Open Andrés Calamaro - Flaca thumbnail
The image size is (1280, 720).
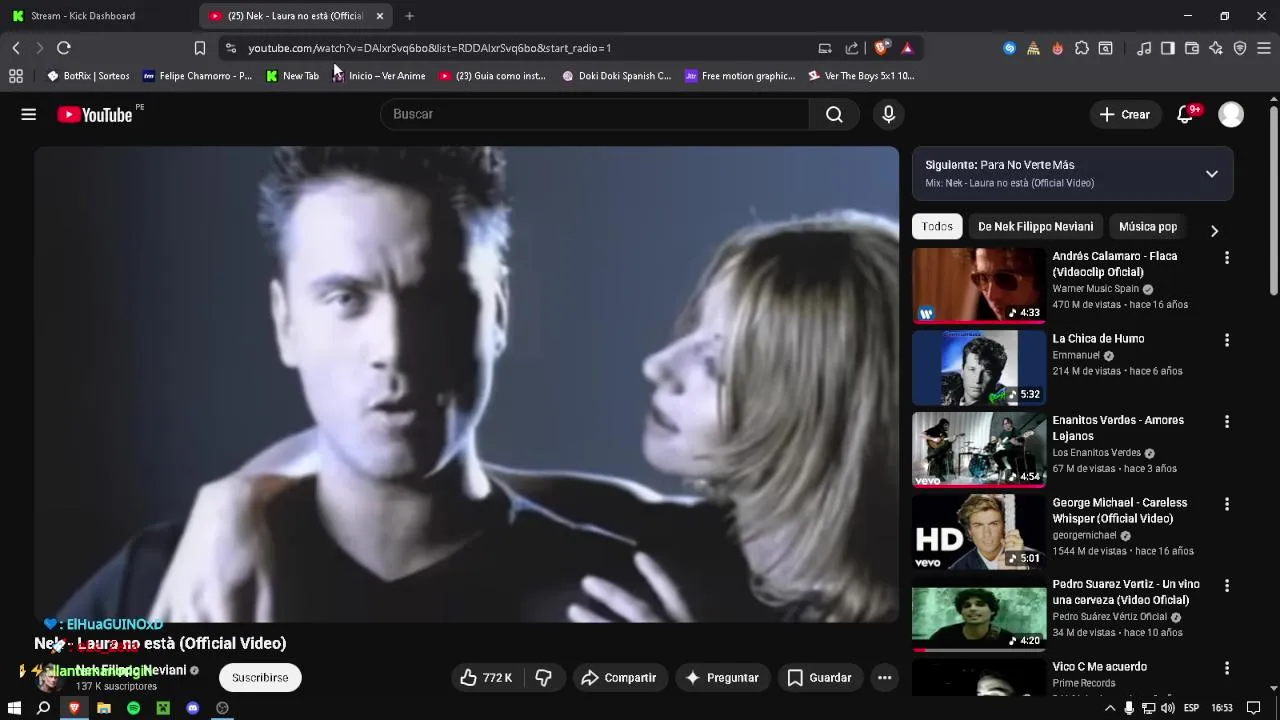(979, 285)
